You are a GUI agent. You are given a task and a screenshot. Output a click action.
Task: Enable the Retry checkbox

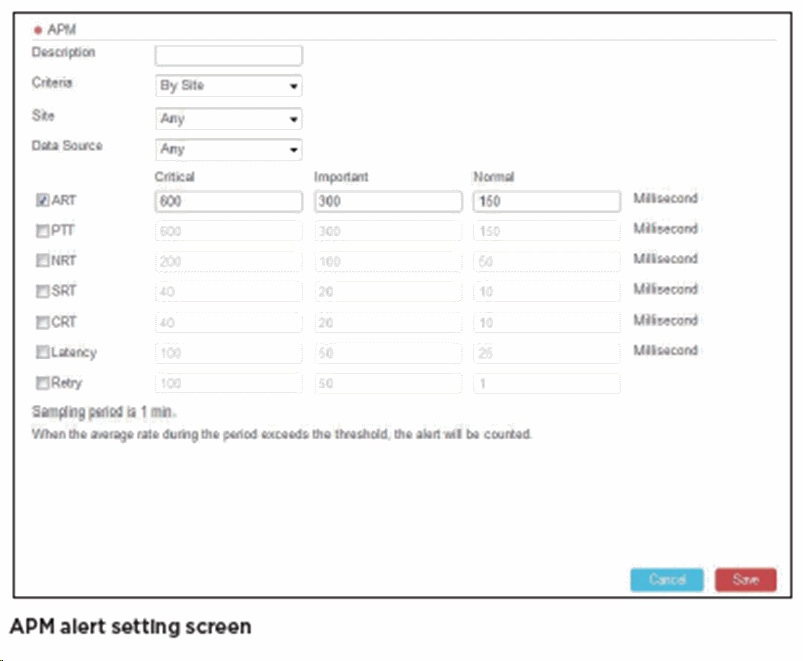[42, 383]
